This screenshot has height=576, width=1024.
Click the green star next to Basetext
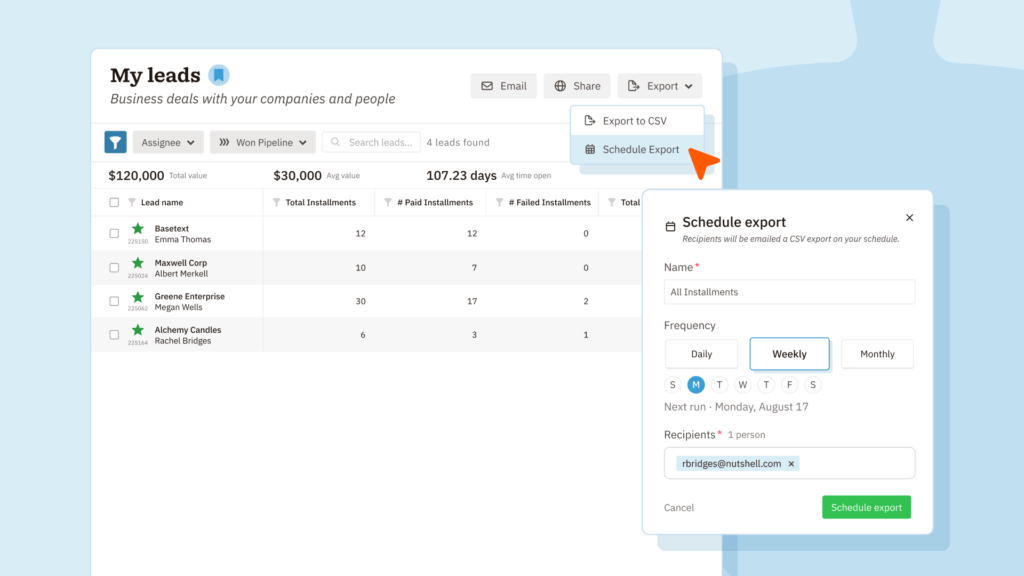pos(138,229)
